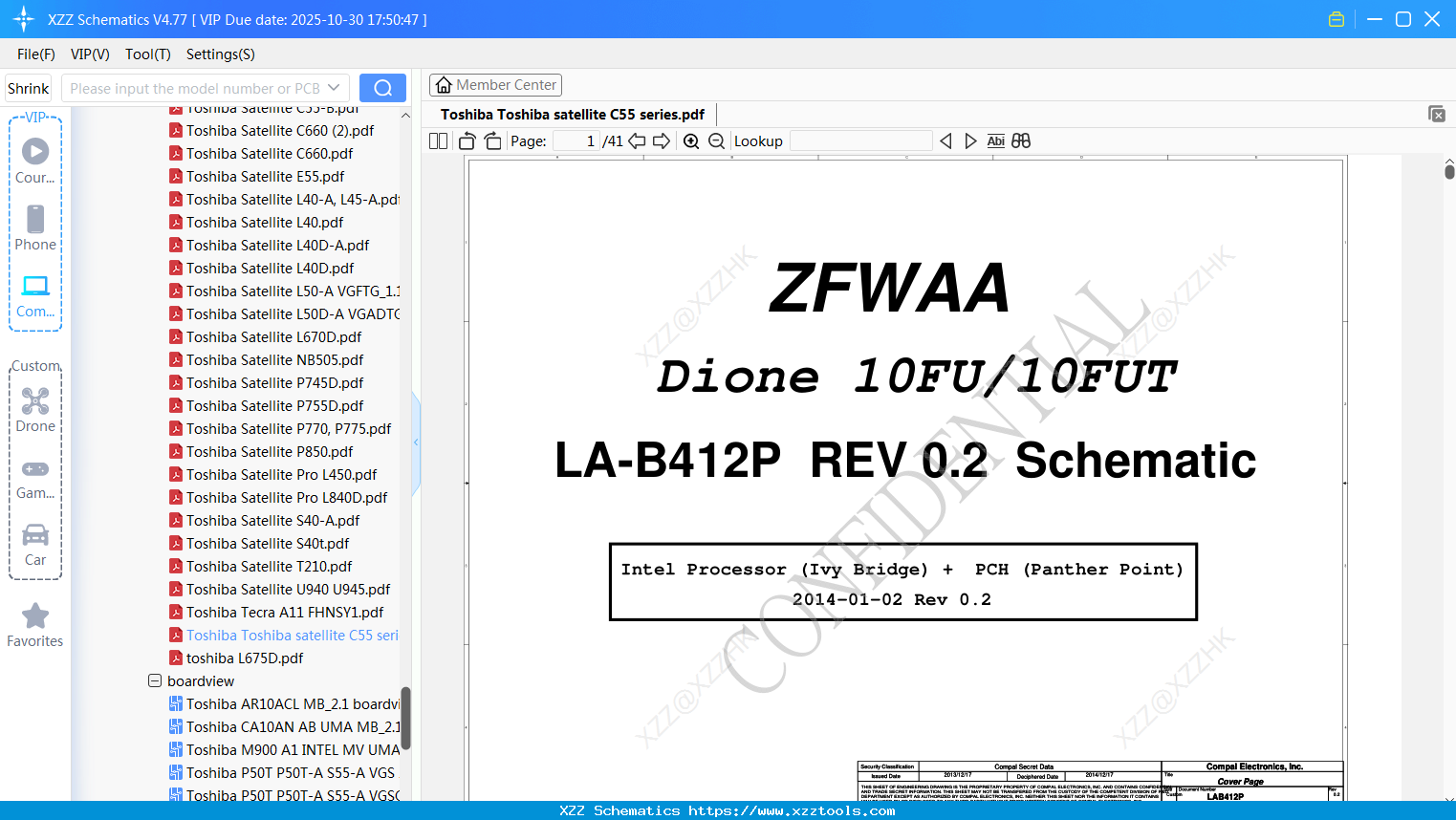The image size is (1456, 820).
Task: Open Toshiba Satellite C660.pdf
Action: 261,154
